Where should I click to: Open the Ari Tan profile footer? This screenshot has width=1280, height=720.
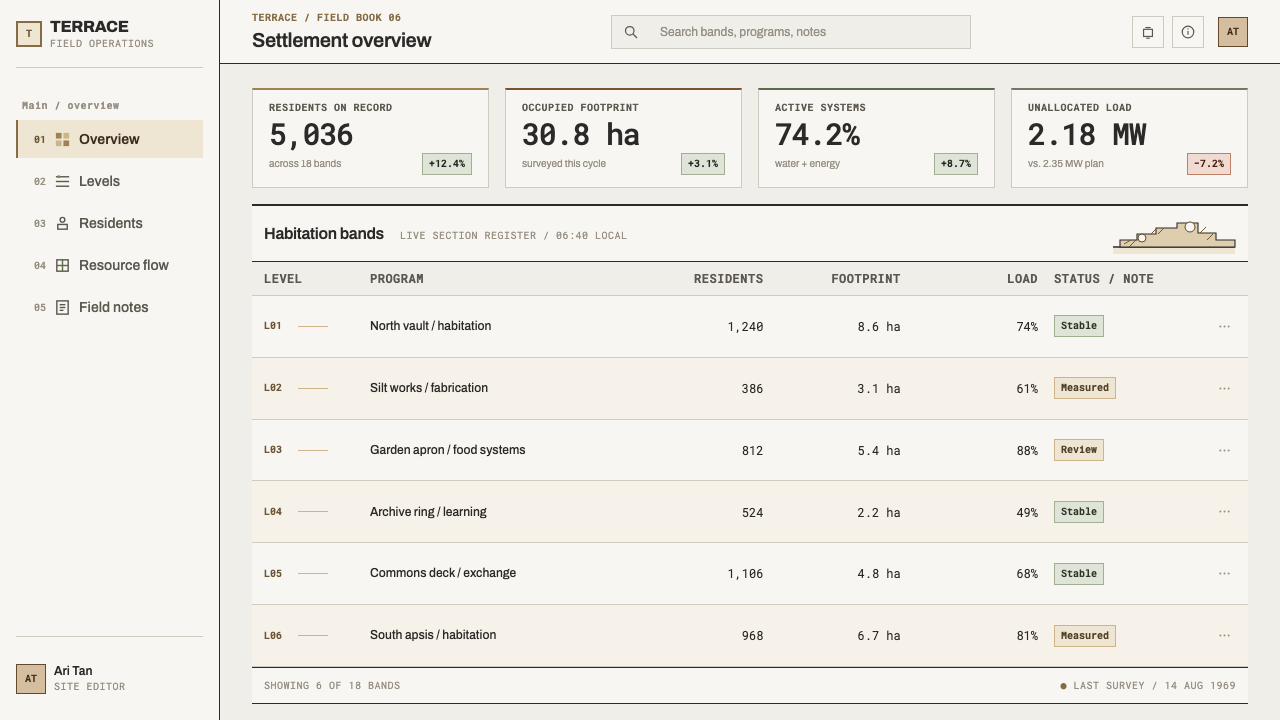(110, 679)
